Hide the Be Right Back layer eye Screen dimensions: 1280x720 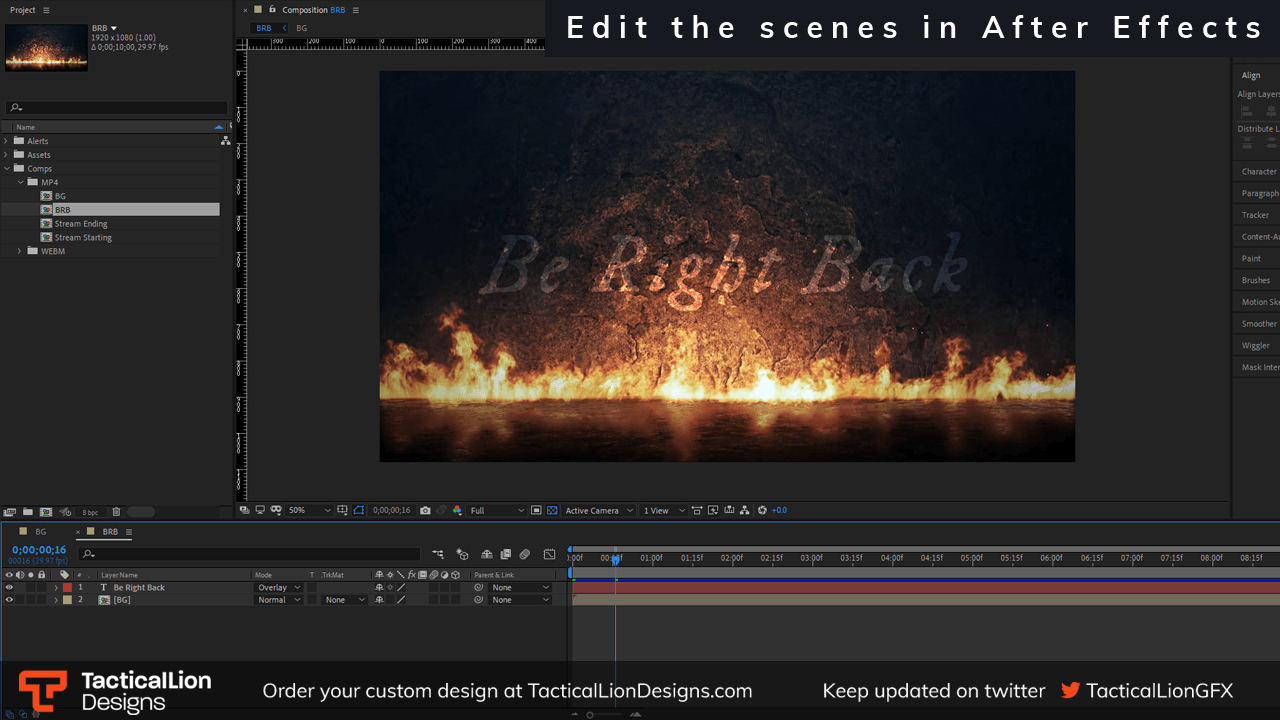[9, 588]
